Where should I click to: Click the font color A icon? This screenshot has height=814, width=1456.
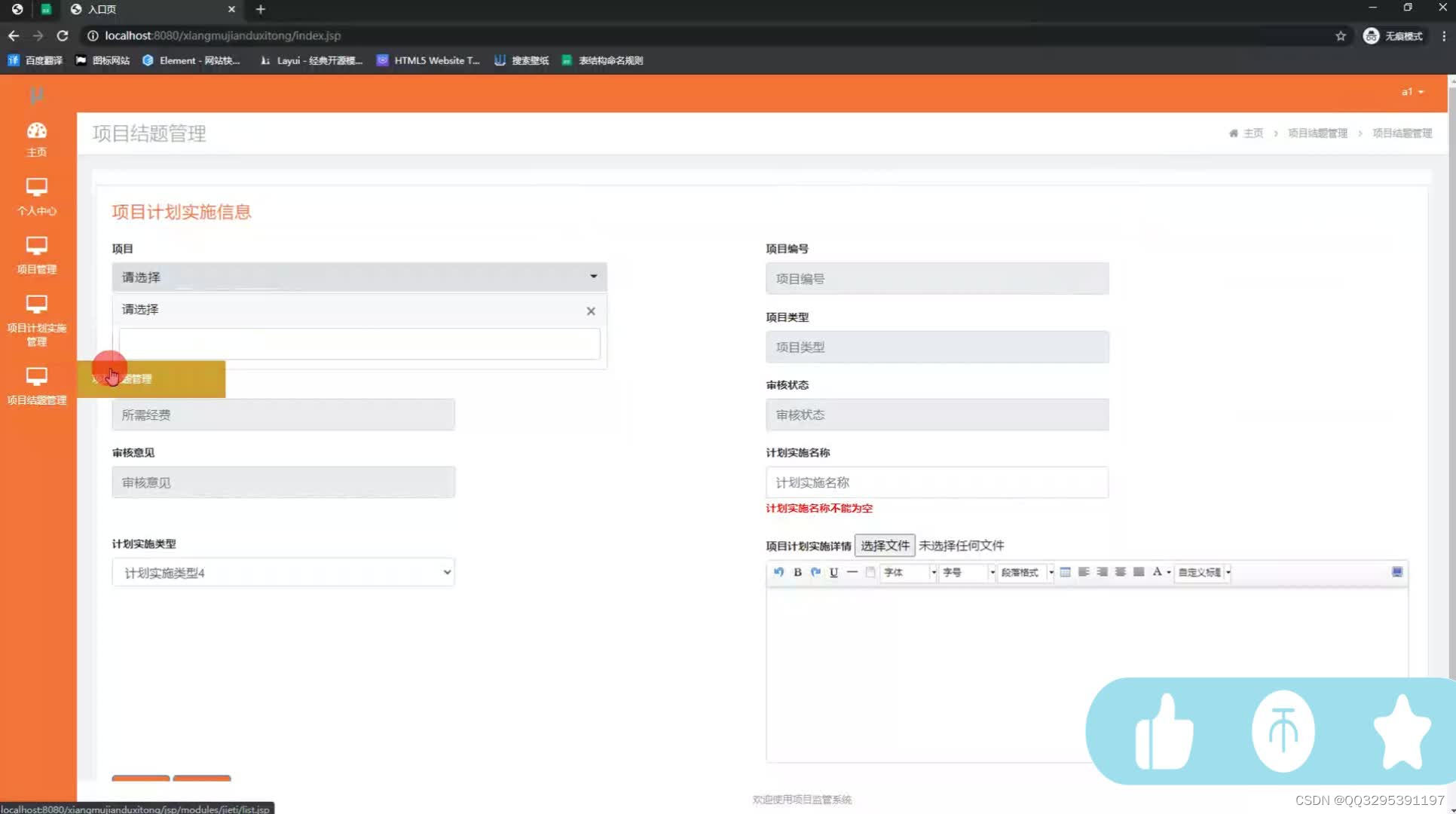point(1158,572)
